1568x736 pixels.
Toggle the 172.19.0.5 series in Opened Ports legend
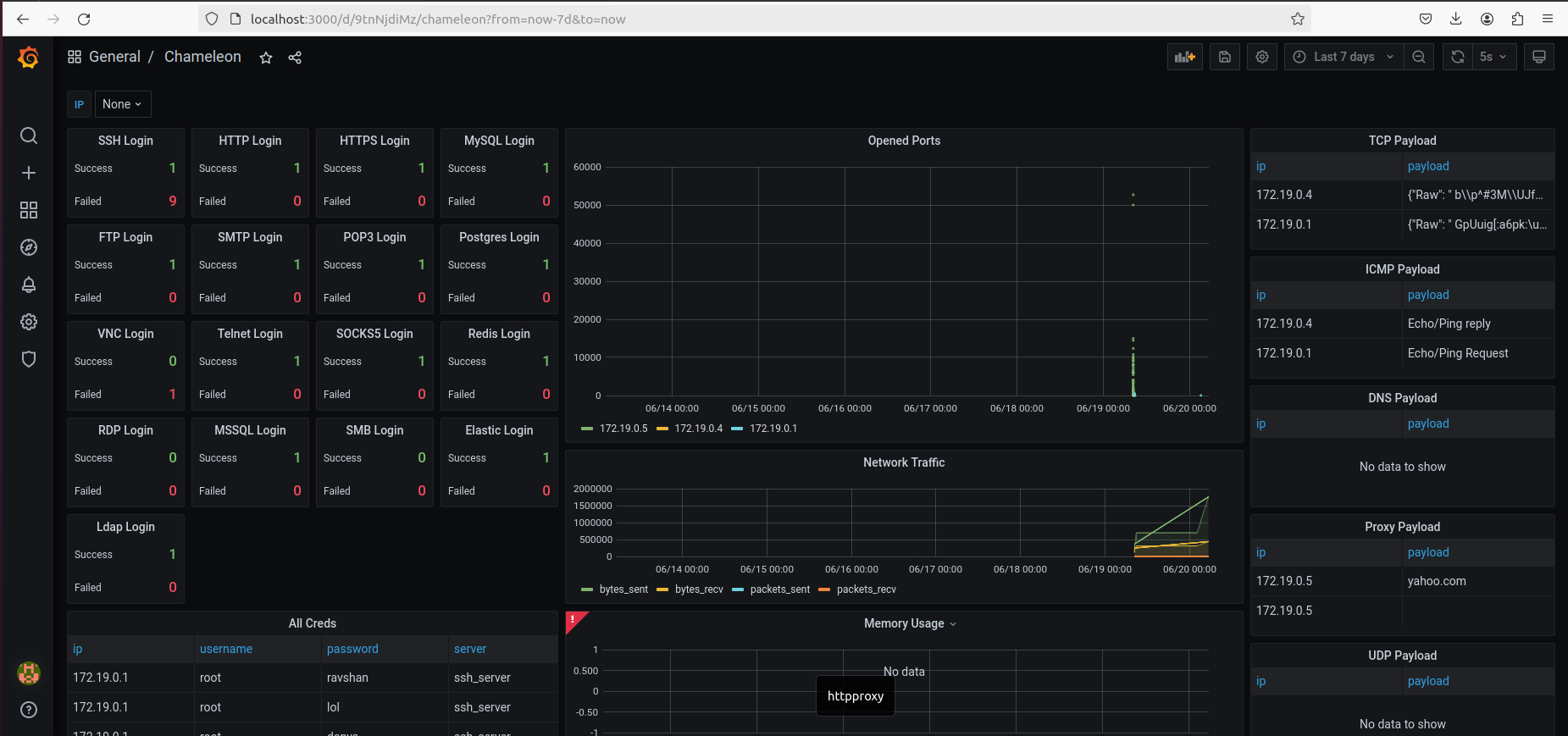click(623, 429)
